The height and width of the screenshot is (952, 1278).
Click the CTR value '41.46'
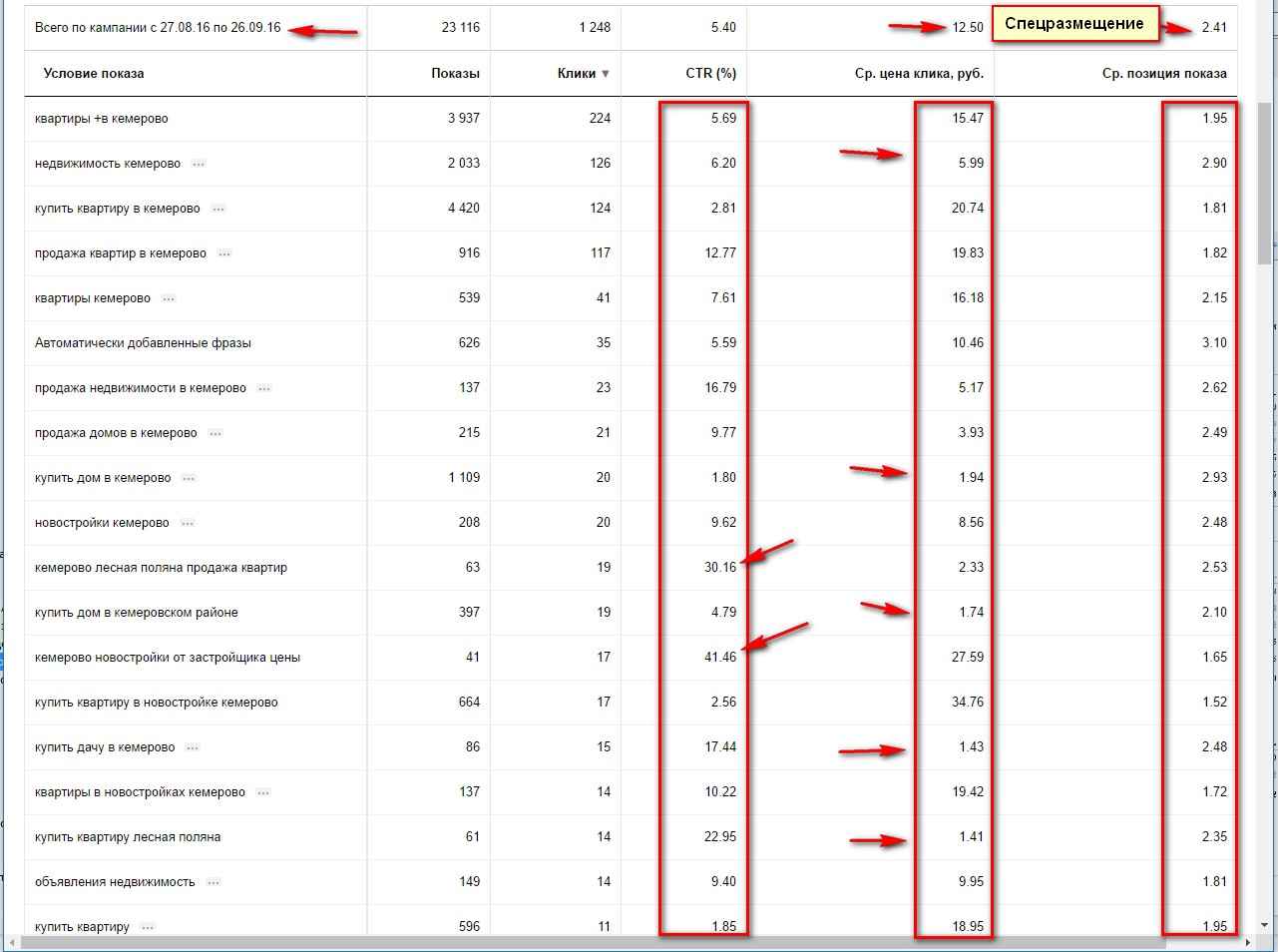click(x=720, y=658)
